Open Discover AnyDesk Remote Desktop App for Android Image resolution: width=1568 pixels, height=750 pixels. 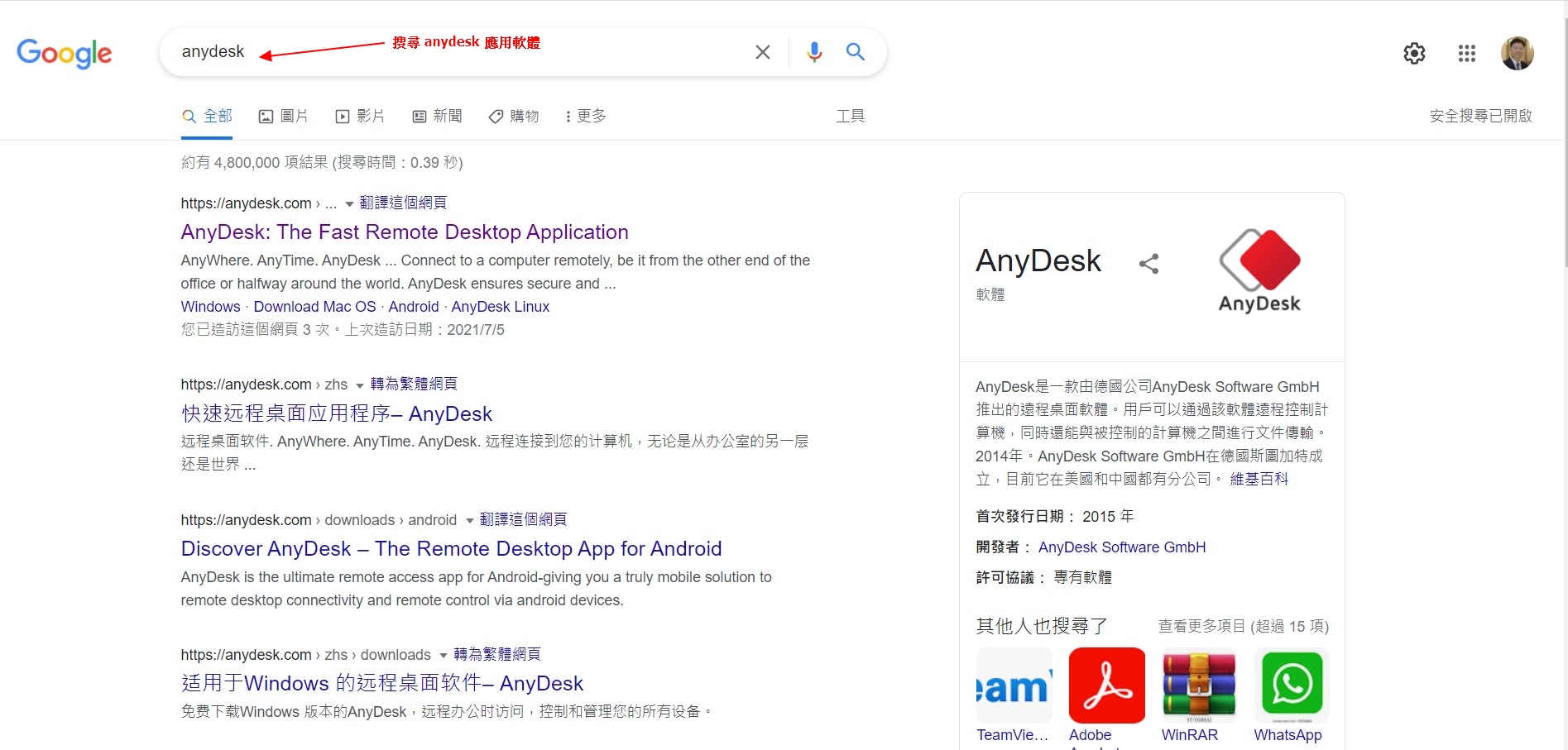click(451, 548)
